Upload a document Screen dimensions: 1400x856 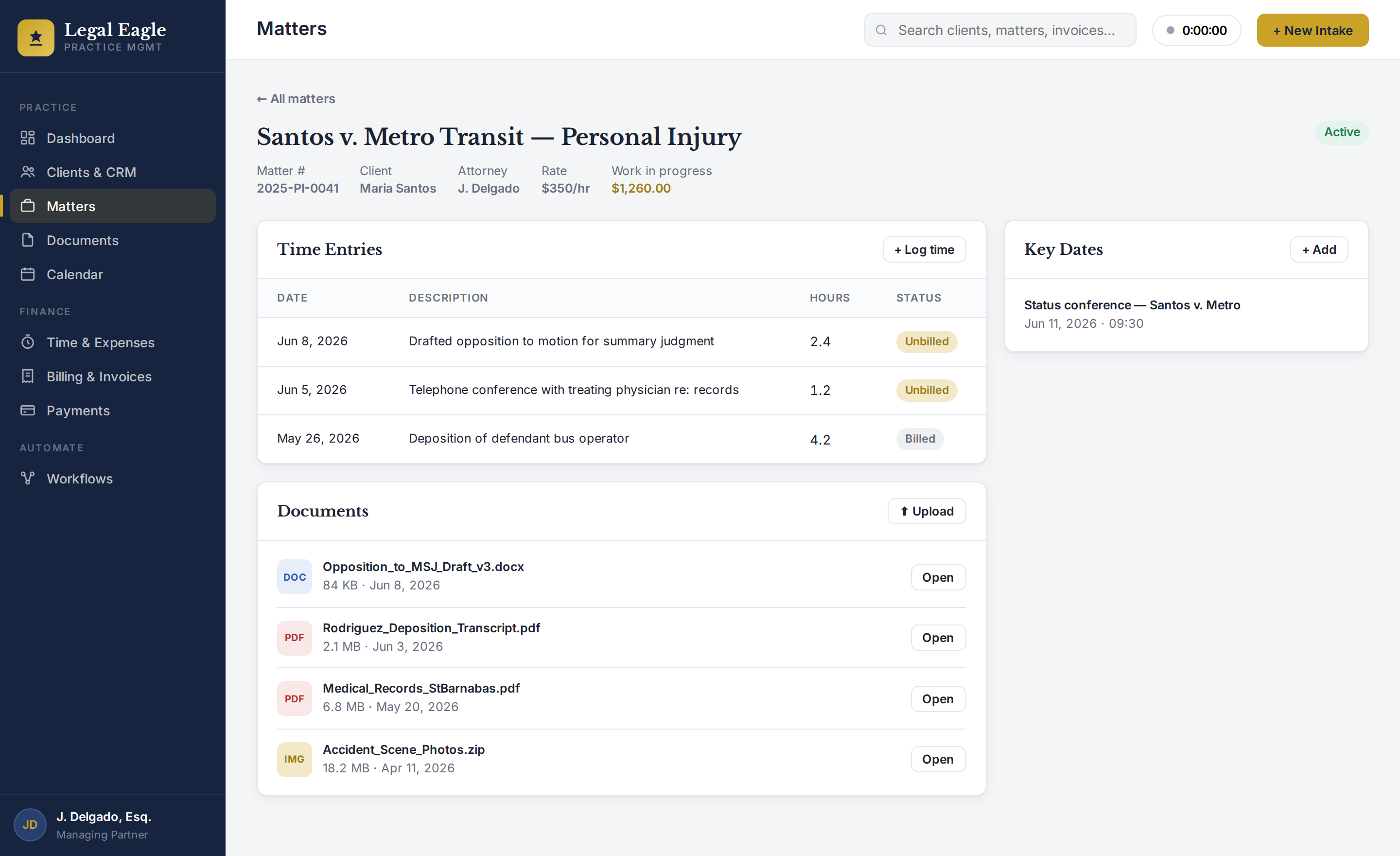[x=927, y=511]
